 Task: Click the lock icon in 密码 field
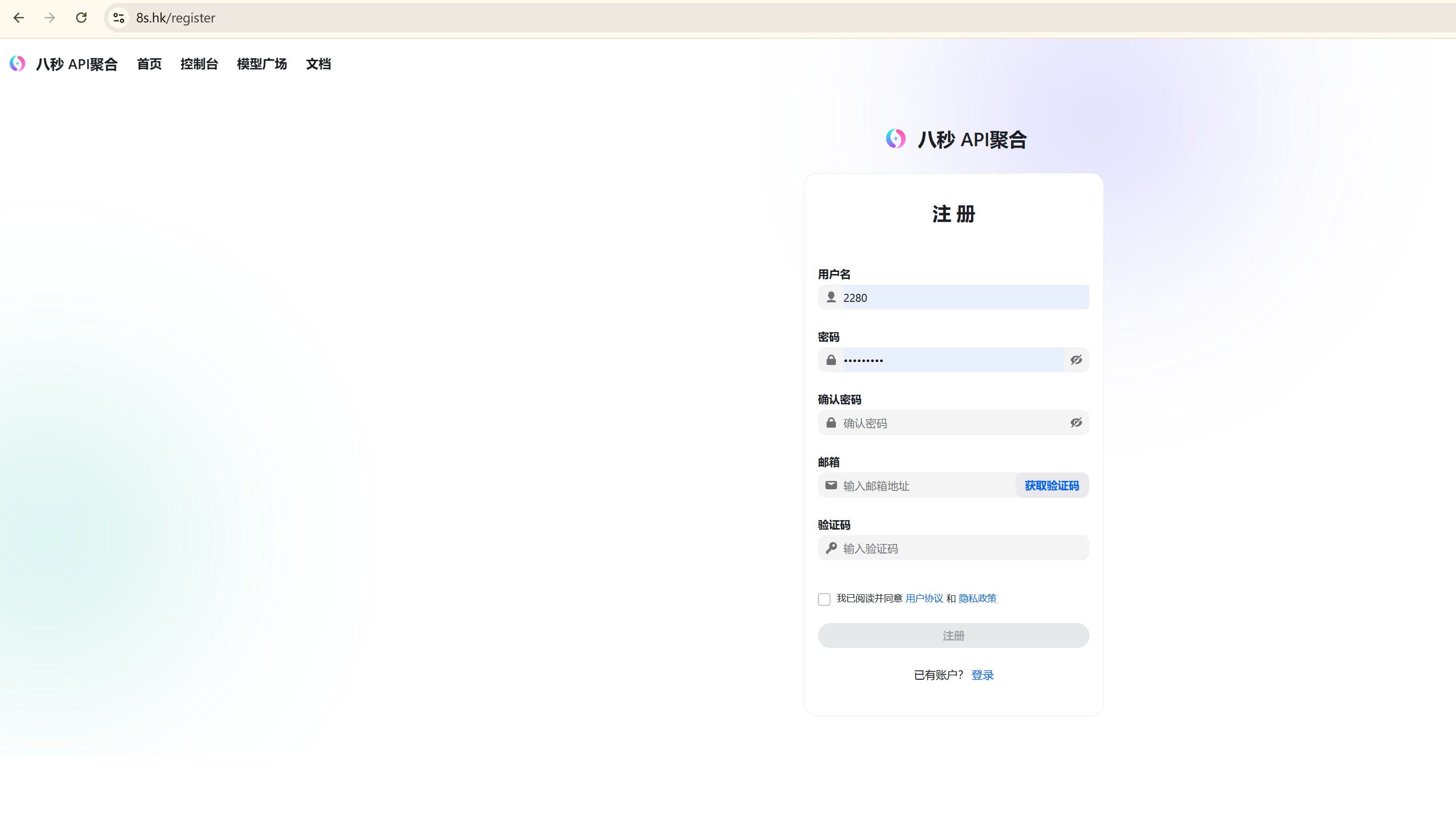pos(831,360)
